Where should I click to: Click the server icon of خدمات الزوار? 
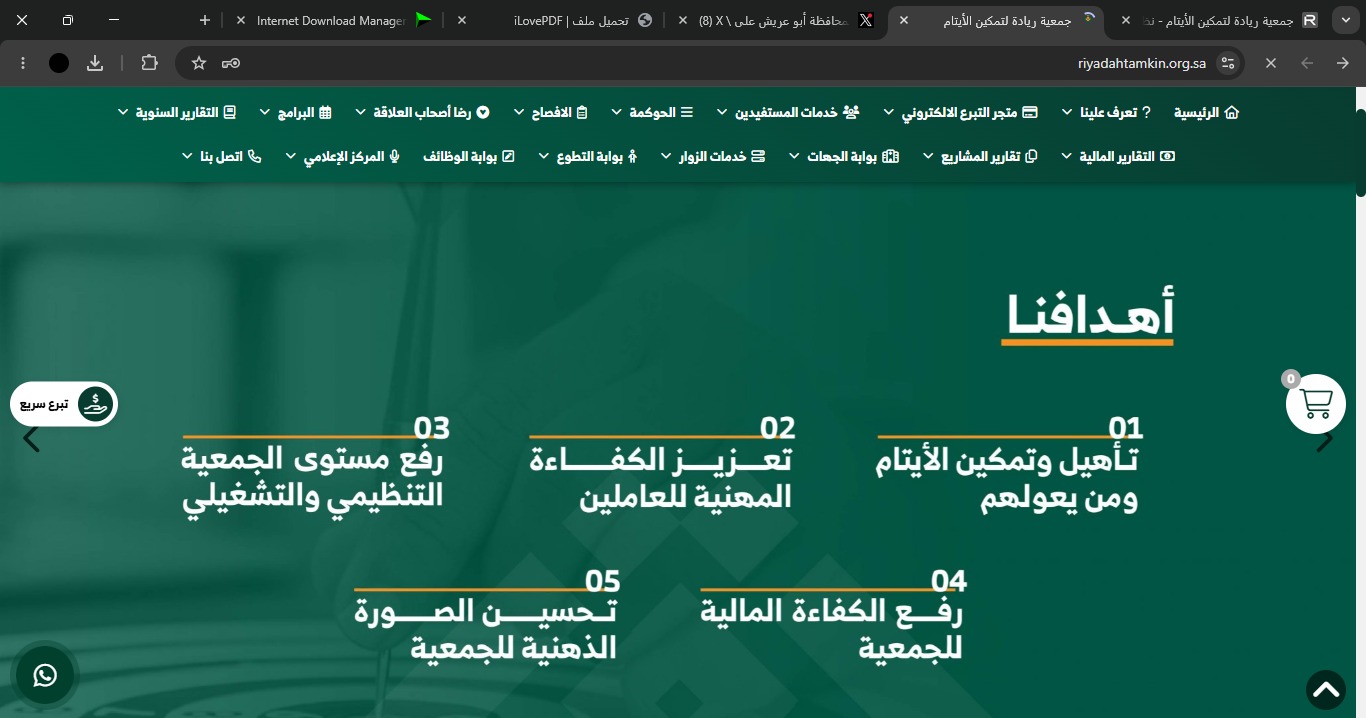(758, 156)
